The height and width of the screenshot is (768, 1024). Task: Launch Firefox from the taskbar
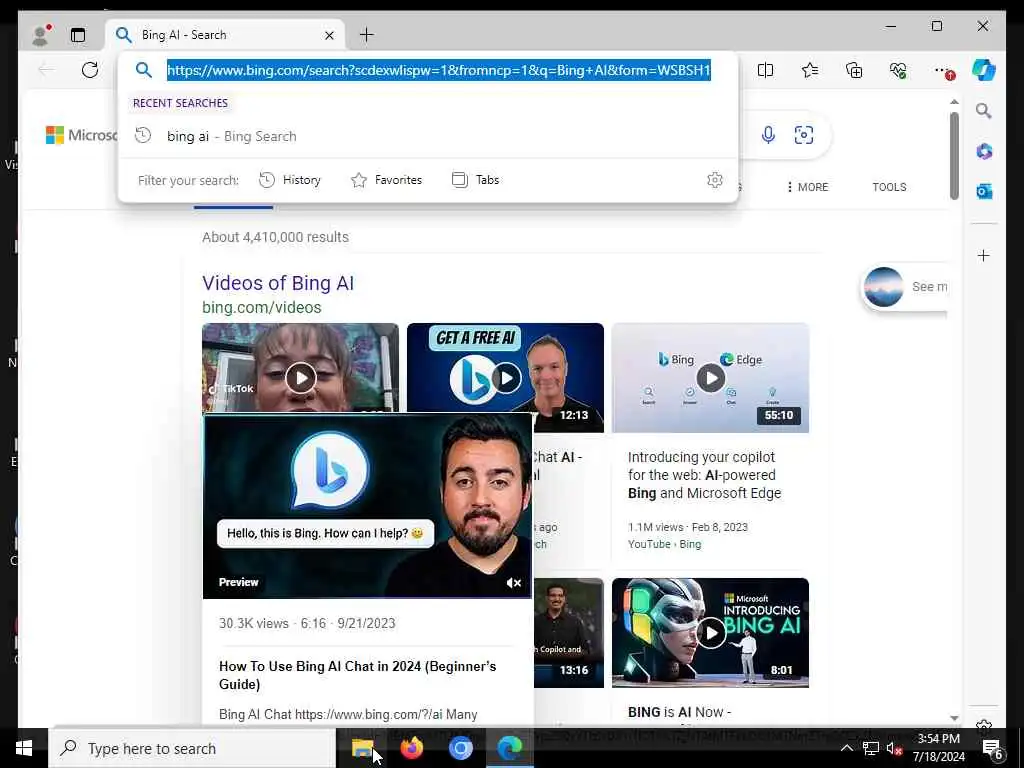click(x=411, y=748)
